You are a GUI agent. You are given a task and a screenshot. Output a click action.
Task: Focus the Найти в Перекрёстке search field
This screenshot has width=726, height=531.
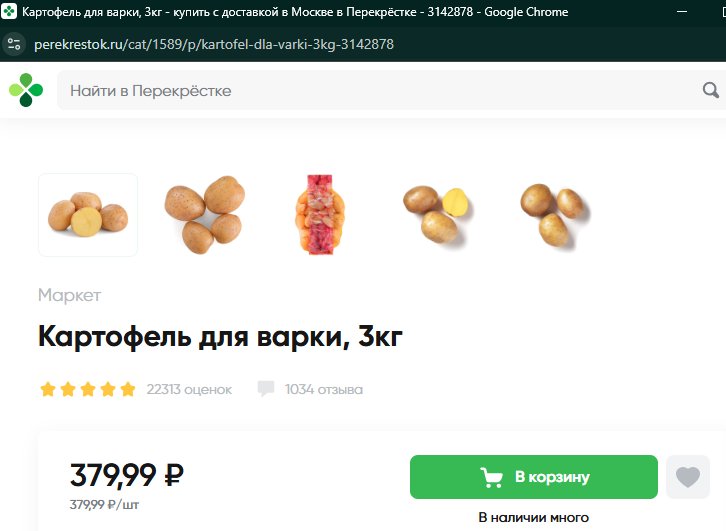coord(379,90)
